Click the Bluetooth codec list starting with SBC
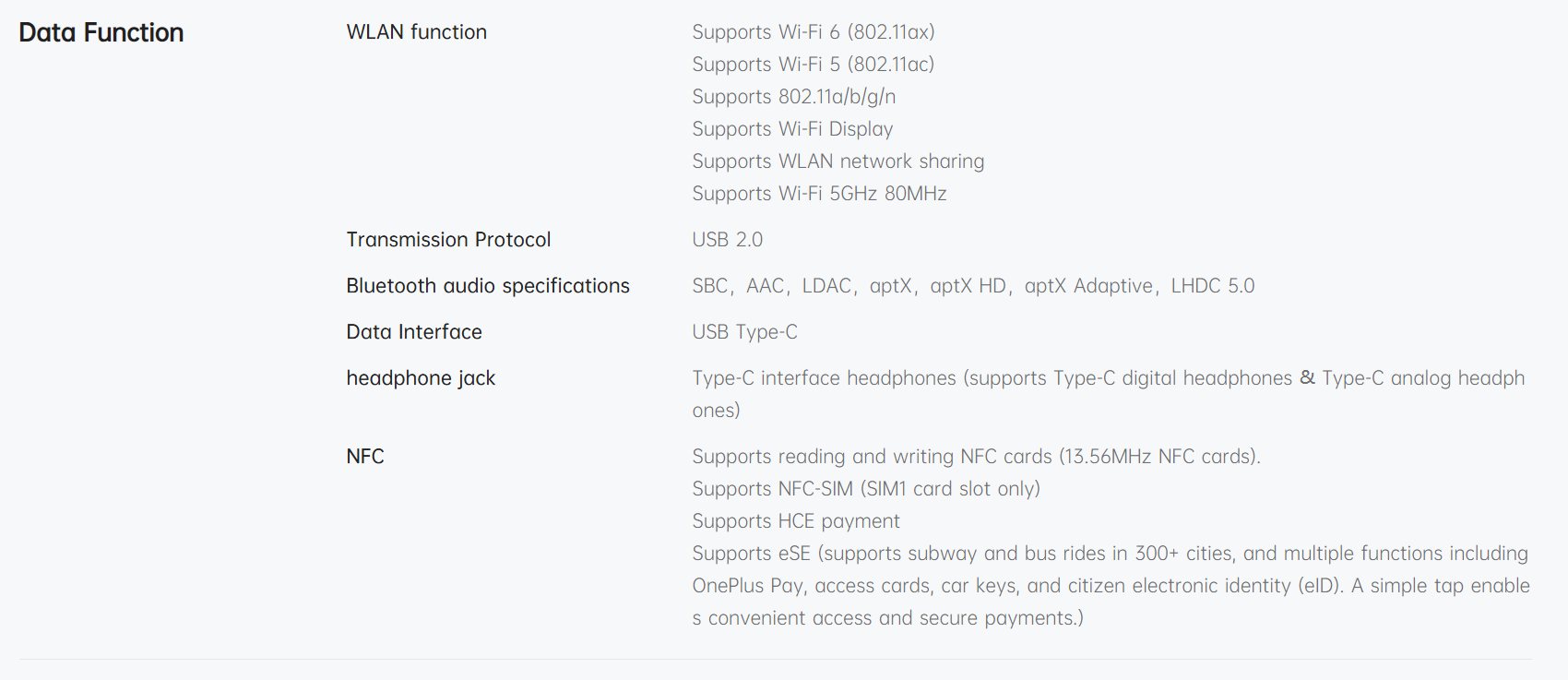Image resolution: width=1568 pixels, height=680 pixels. point(973,286)
